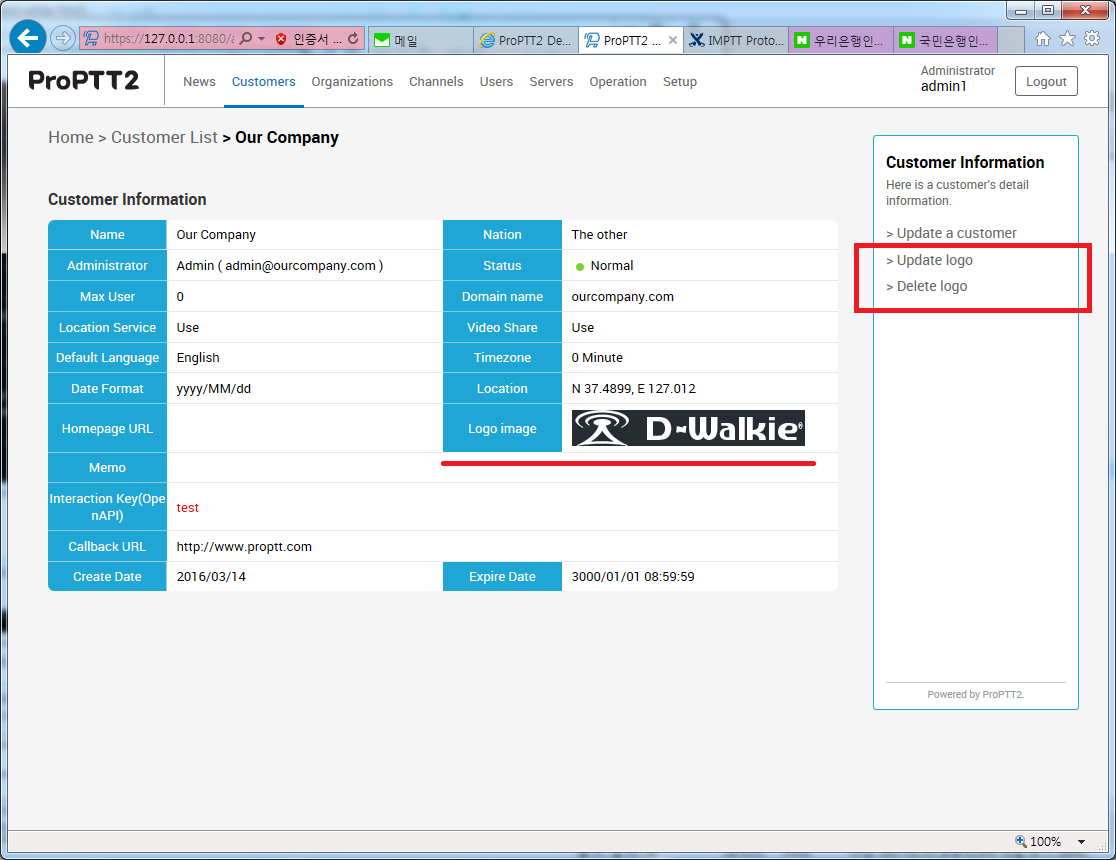
Task: Open the zoom level dropdown arrow
Action: 1082,842
